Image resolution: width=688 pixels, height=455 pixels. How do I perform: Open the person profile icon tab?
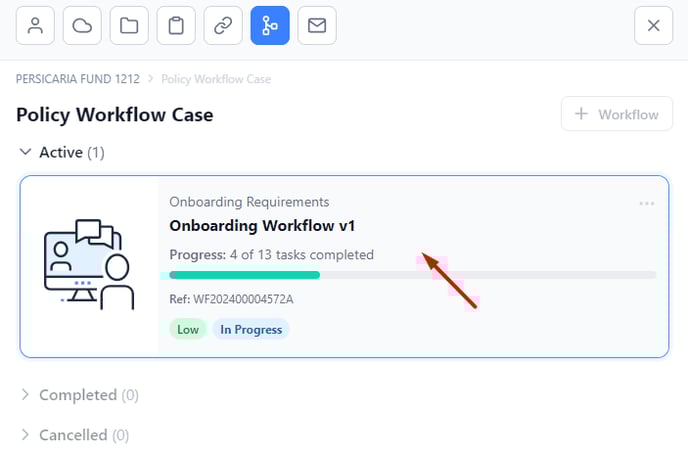click(35, 25)
